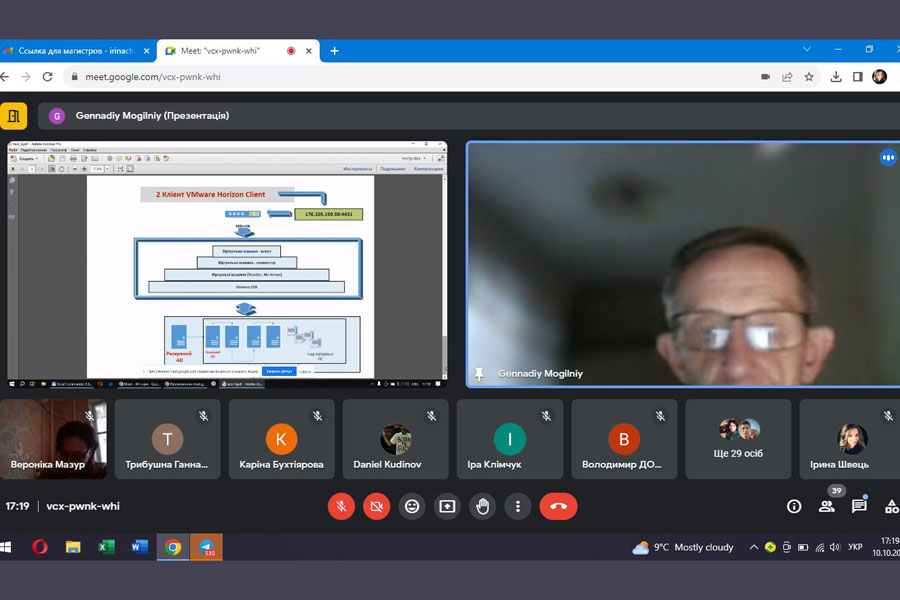Select Вероніка Мазур participant tile
This screenshot has height=600, width=900.
pos(53,439)
